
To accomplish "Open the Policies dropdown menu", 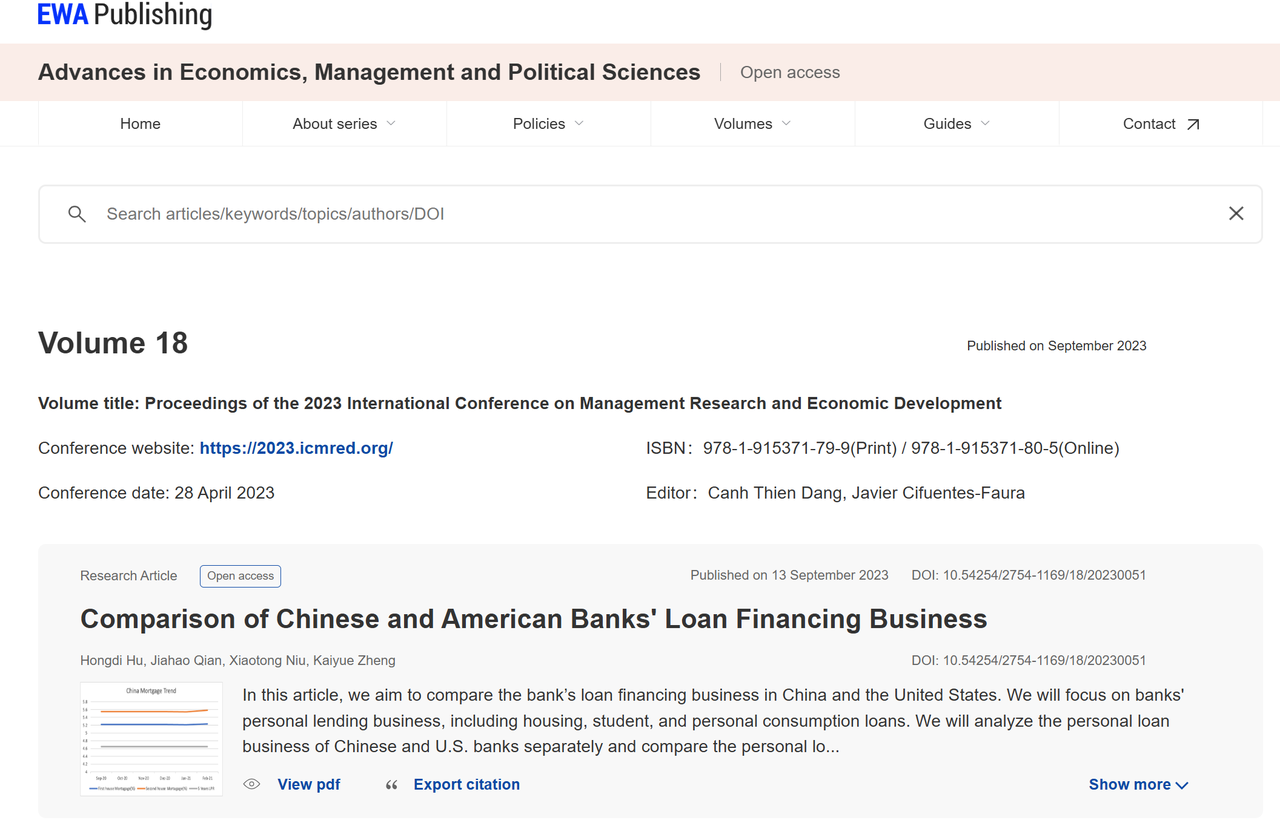I will point(548,124).
